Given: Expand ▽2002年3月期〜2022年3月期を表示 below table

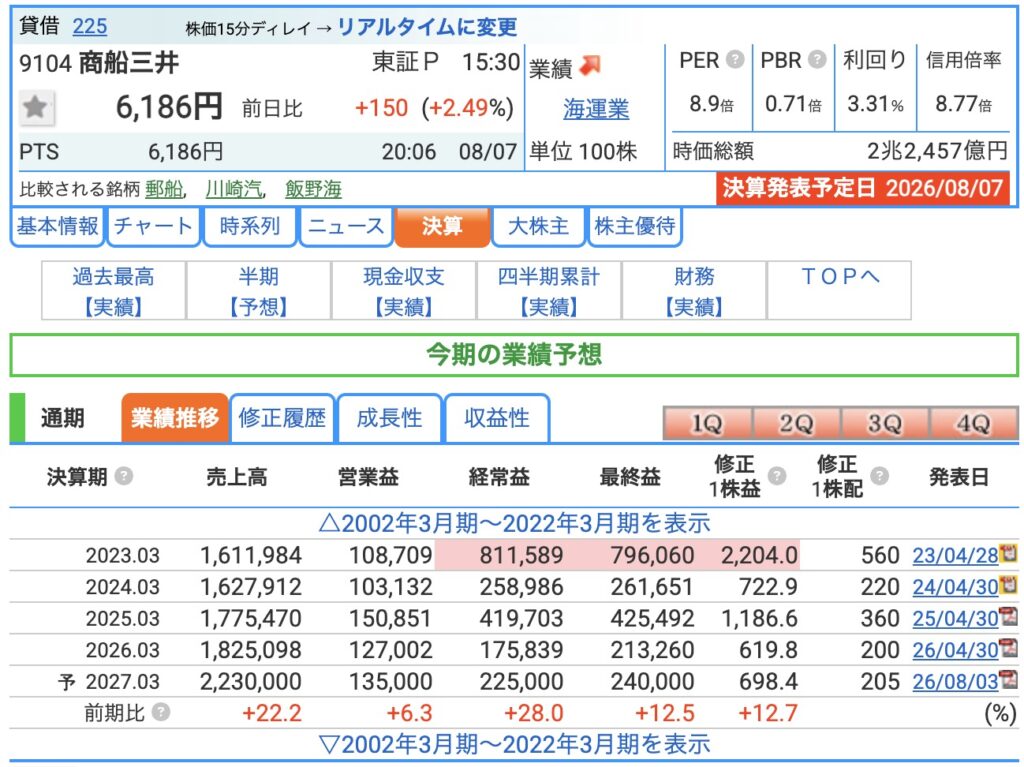Looking at the screenshot, I should coord(514,744).
